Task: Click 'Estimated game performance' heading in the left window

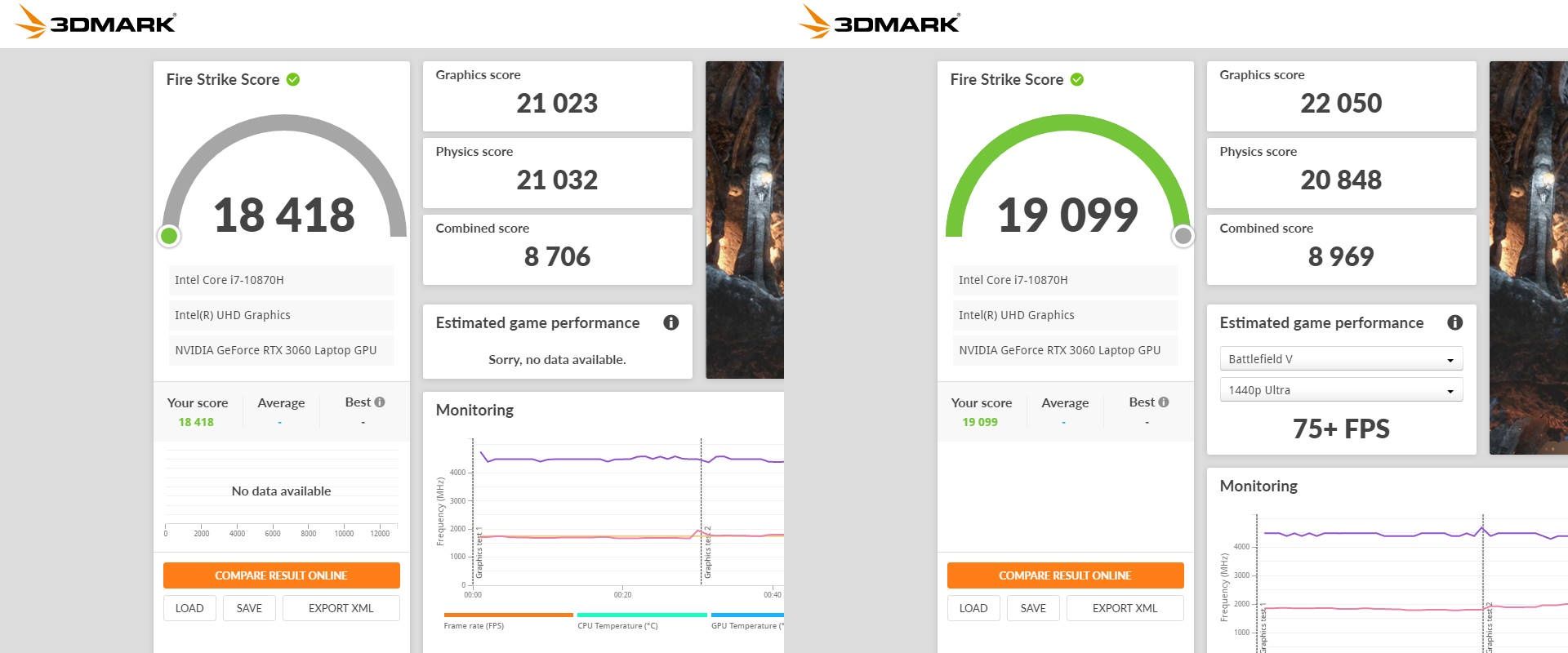Action: (537, 323)
